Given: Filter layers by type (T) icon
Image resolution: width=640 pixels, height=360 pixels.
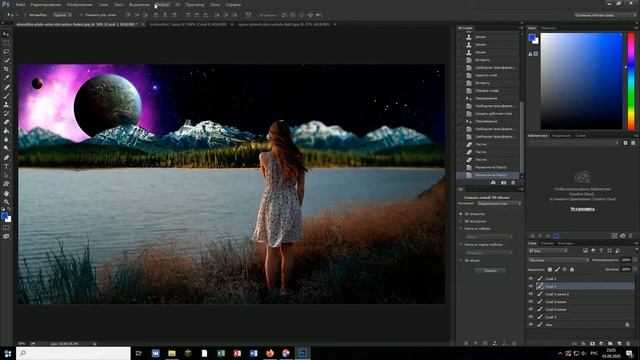Looking at the screenshot, I should (x=601, y=251).
